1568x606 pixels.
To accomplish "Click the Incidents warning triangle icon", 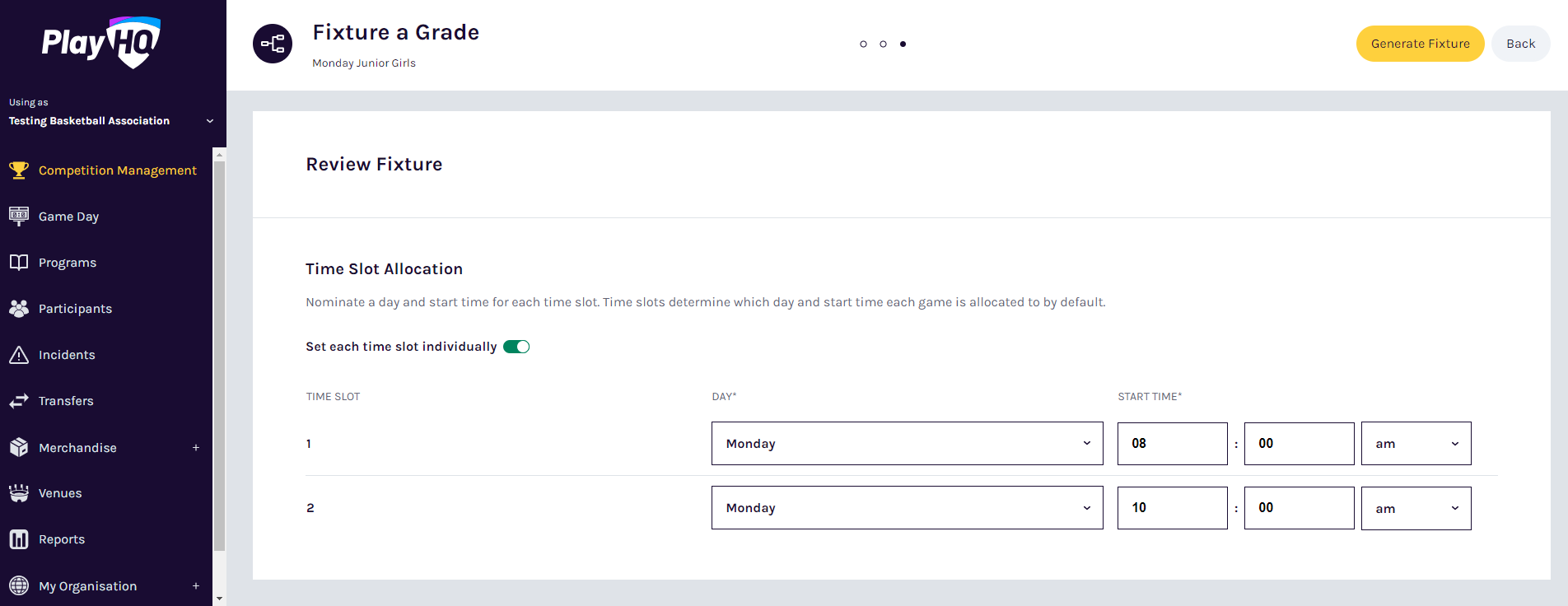I will [x=18, y=355].
